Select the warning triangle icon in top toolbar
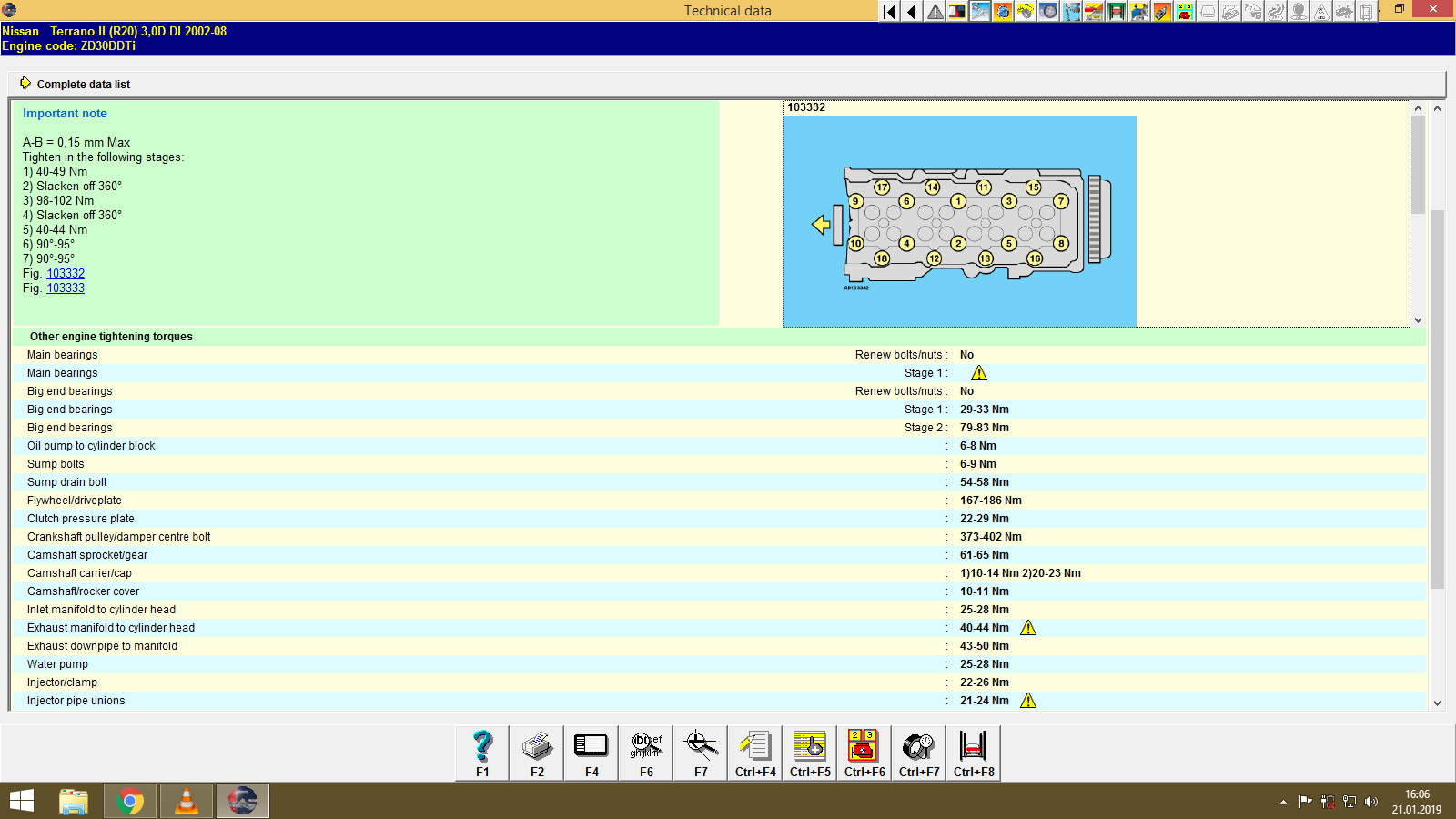The image size is (1456, 819). (x=933, y=12)
